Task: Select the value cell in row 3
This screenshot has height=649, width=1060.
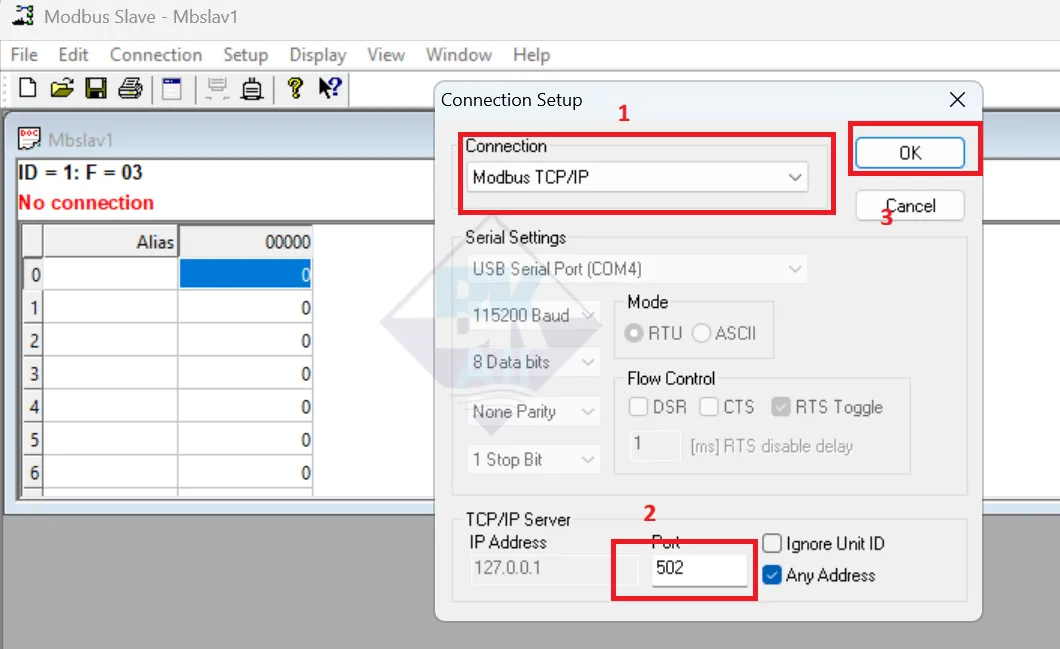Action: click(x=245, y=374)
